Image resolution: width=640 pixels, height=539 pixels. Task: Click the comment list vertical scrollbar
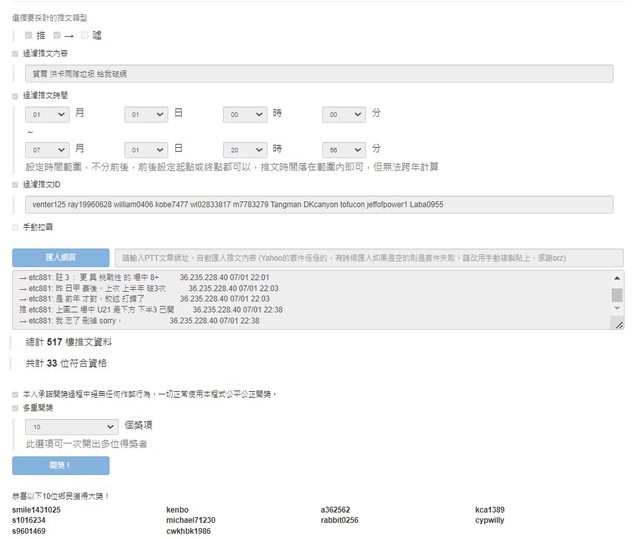point(617,297)
